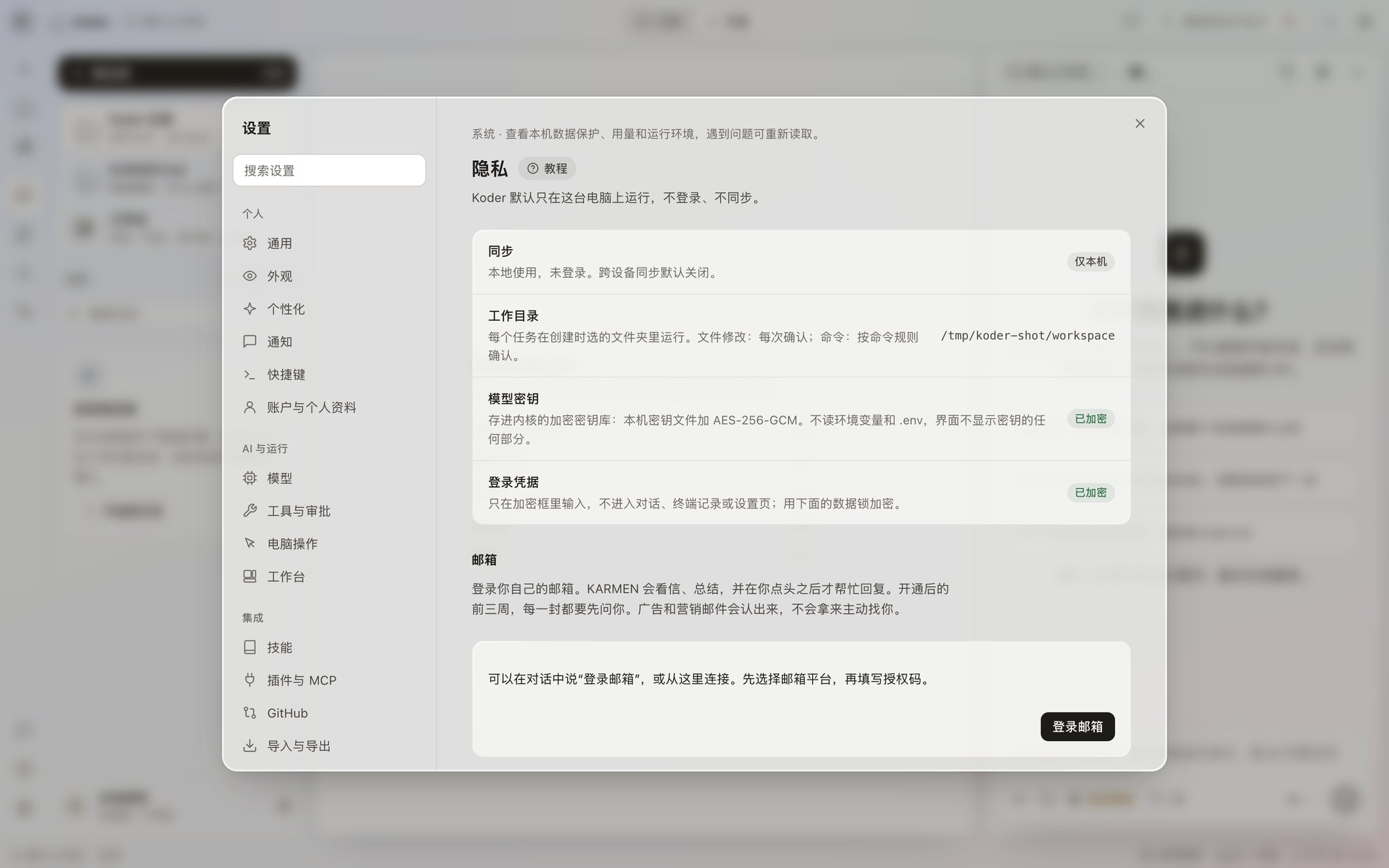Screen dimensions: 1389x868
Task: Open the 账户与个人资料 settings section
Action: [x=329, y=407]
